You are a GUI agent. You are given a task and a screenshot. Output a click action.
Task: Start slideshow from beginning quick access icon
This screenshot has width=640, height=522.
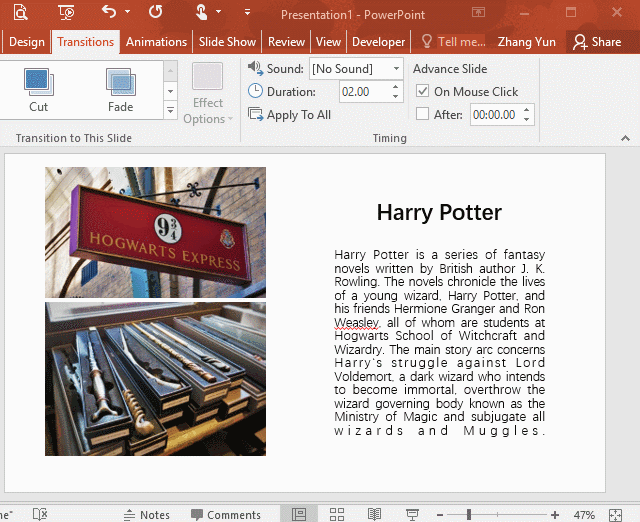coord(66,12)
